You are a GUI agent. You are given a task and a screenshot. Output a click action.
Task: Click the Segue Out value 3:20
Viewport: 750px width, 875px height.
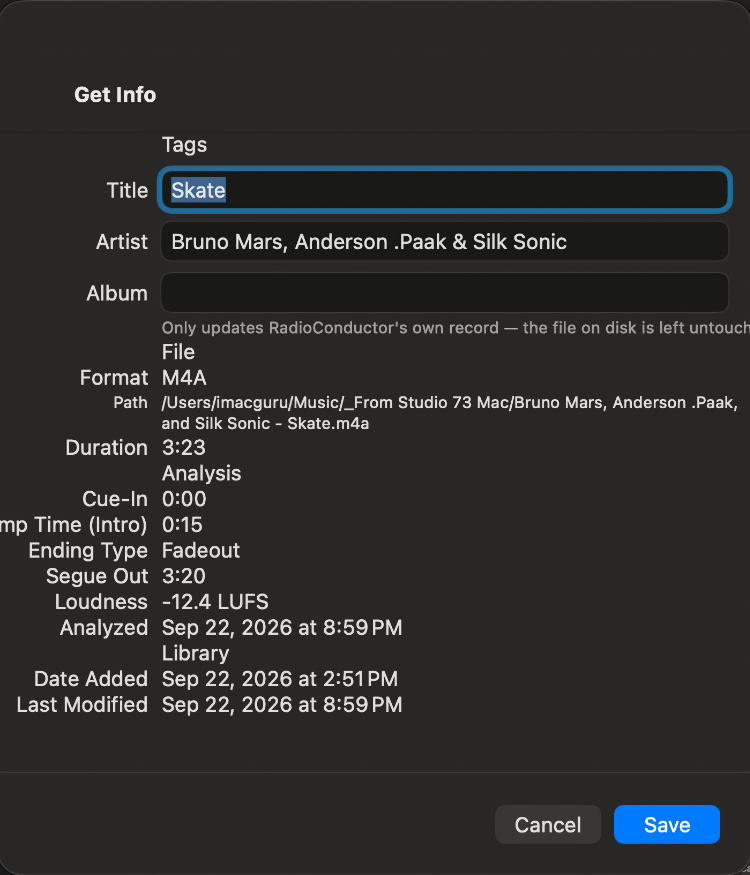pyautogui.click(x=184, y=576)
